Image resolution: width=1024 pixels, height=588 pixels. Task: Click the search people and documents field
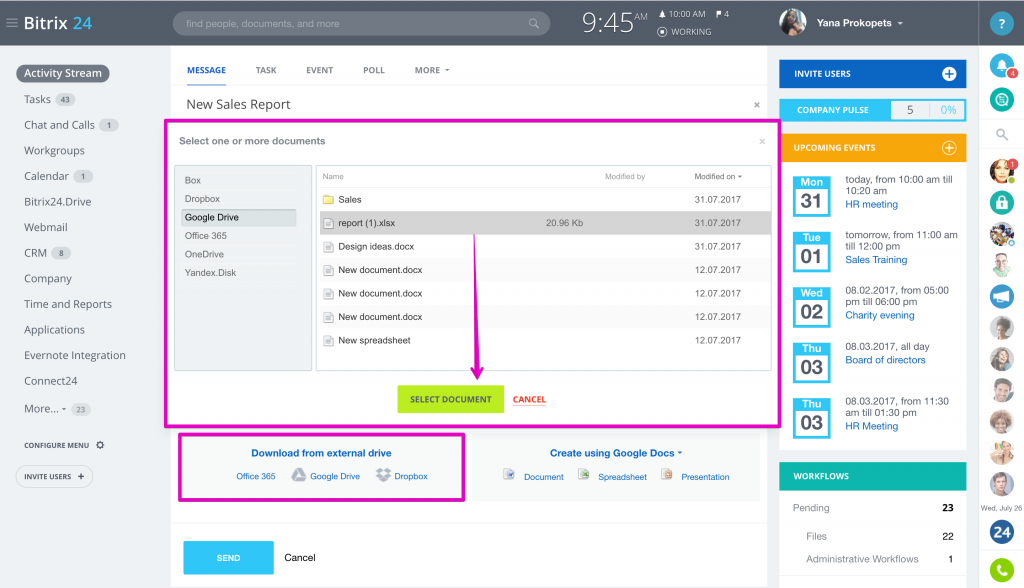tap(361, 24)
